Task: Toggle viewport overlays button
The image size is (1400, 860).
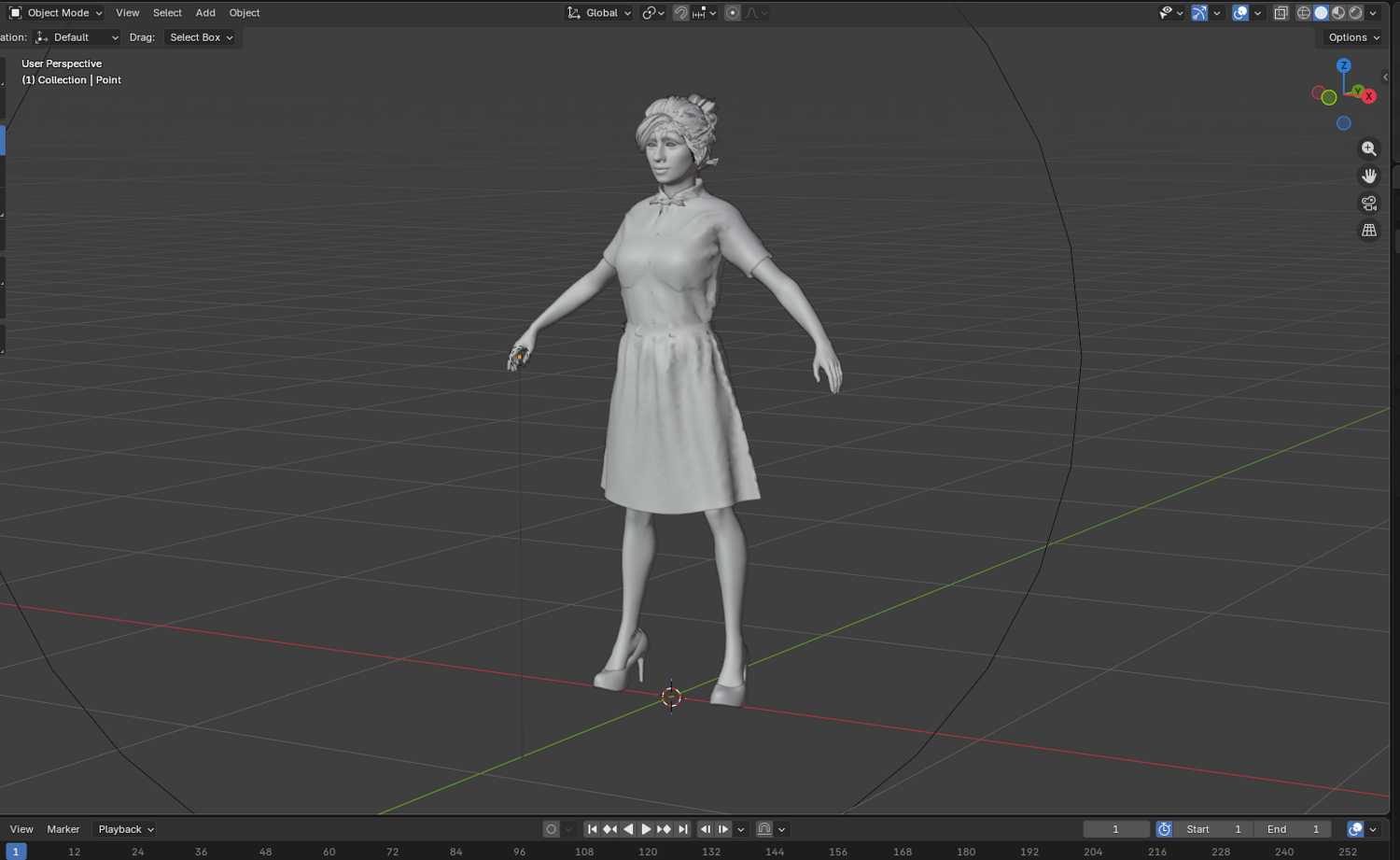Action: (1240, 13)
